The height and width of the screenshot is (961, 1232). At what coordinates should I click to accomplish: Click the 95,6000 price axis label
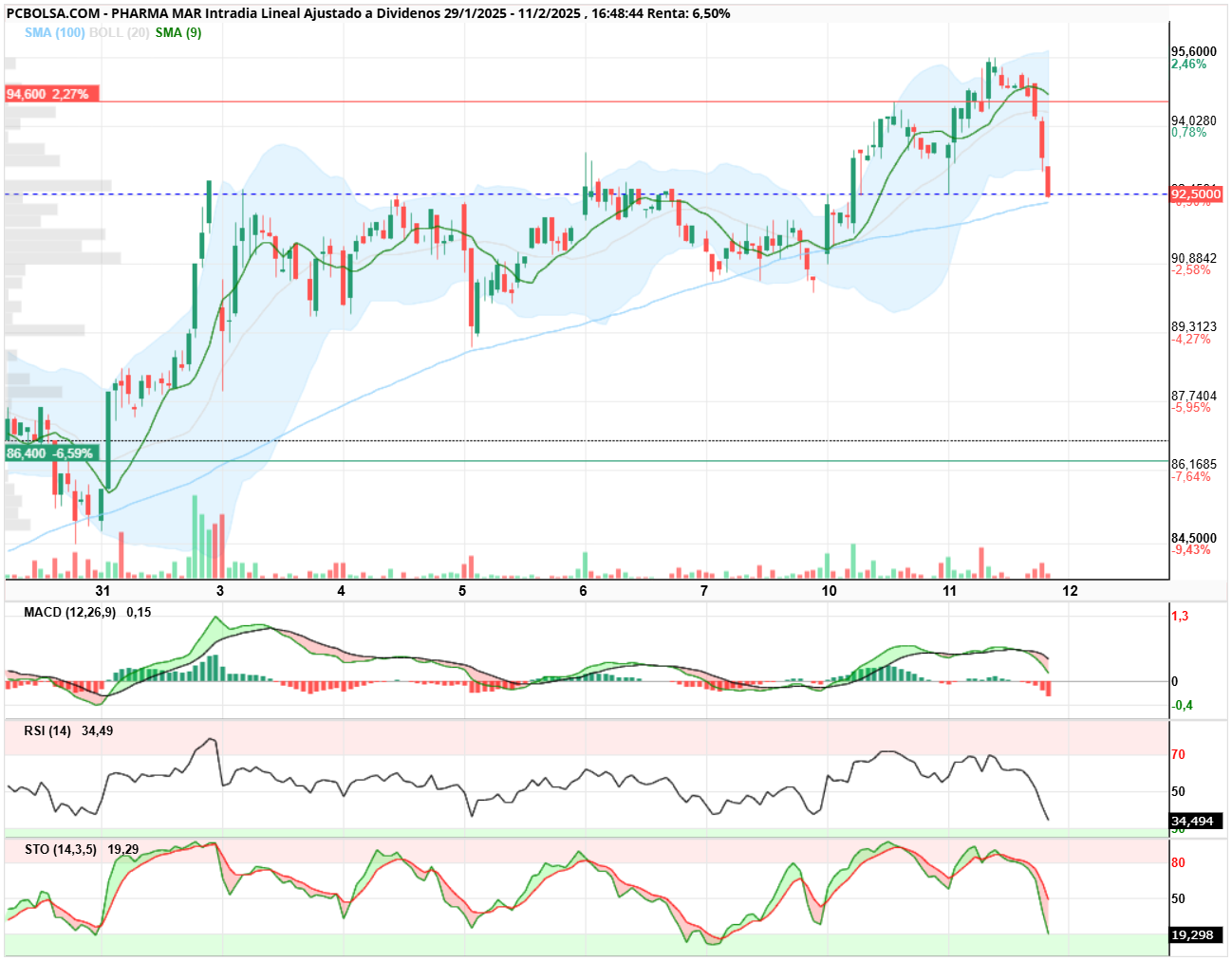click(1194, 51)
